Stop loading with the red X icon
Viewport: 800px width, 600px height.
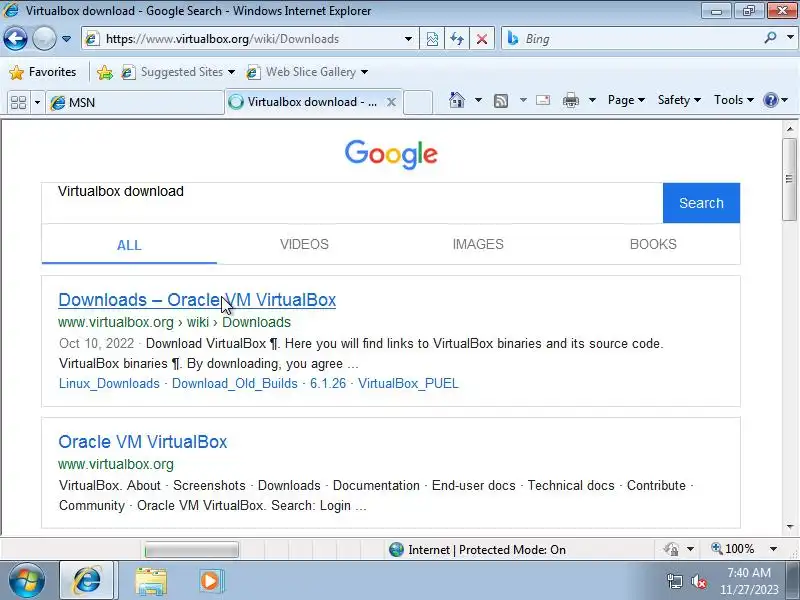click(x=481, y=39)
